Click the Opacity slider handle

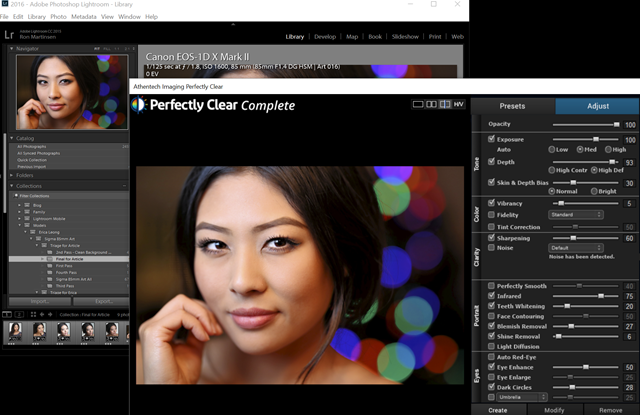click(x=616, y=124)
